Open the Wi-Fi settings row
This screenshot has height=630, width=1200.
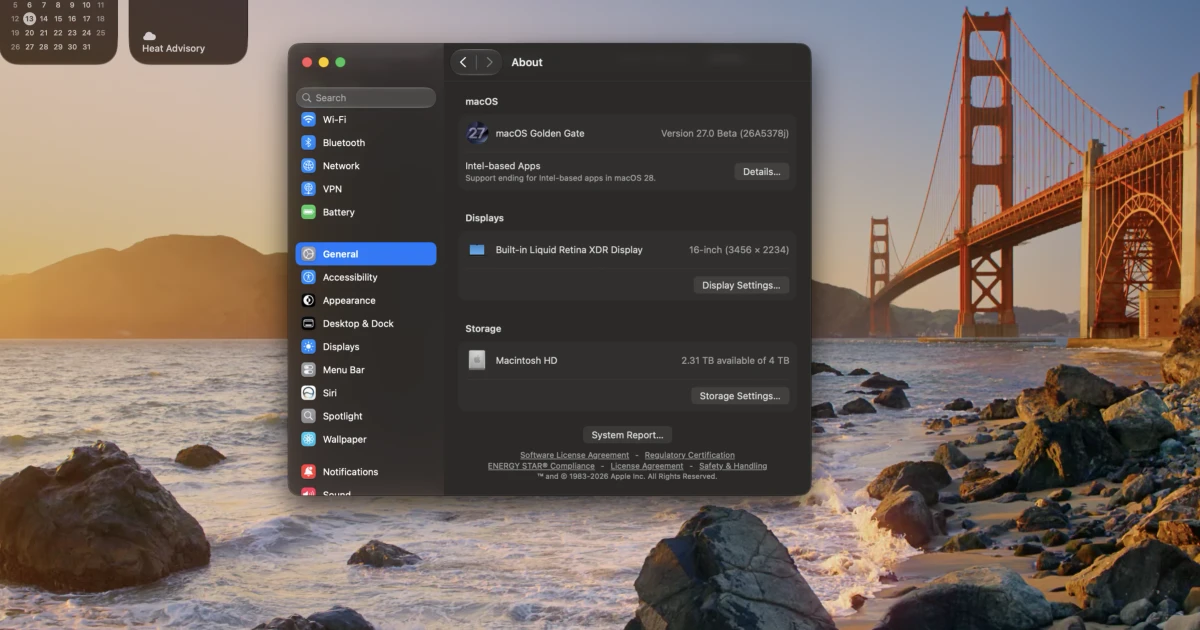366,119
